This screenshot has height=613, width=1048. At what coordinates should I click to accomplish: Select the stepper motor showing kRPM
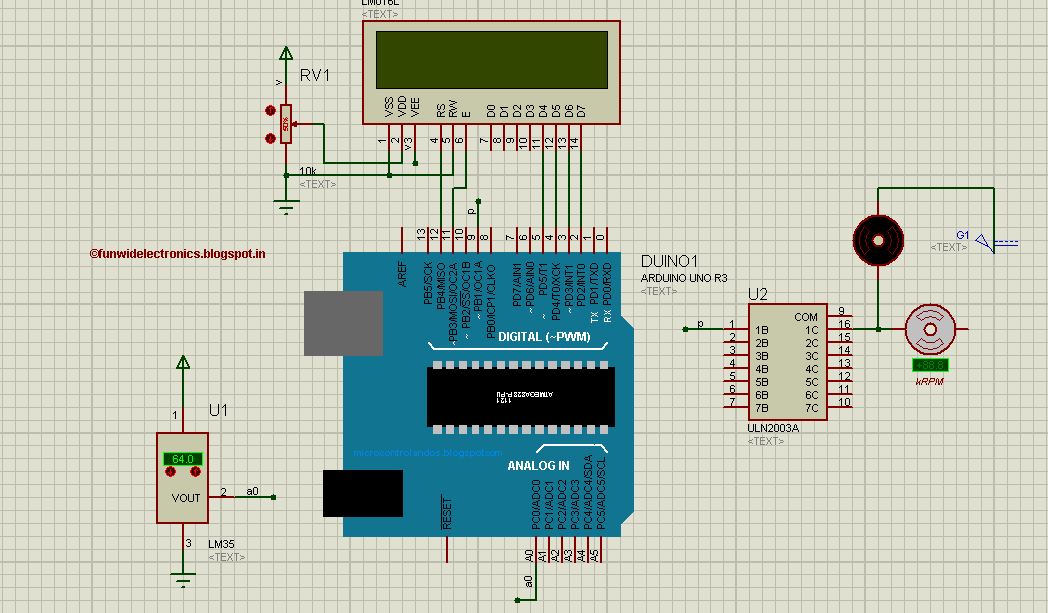point(930,327)
